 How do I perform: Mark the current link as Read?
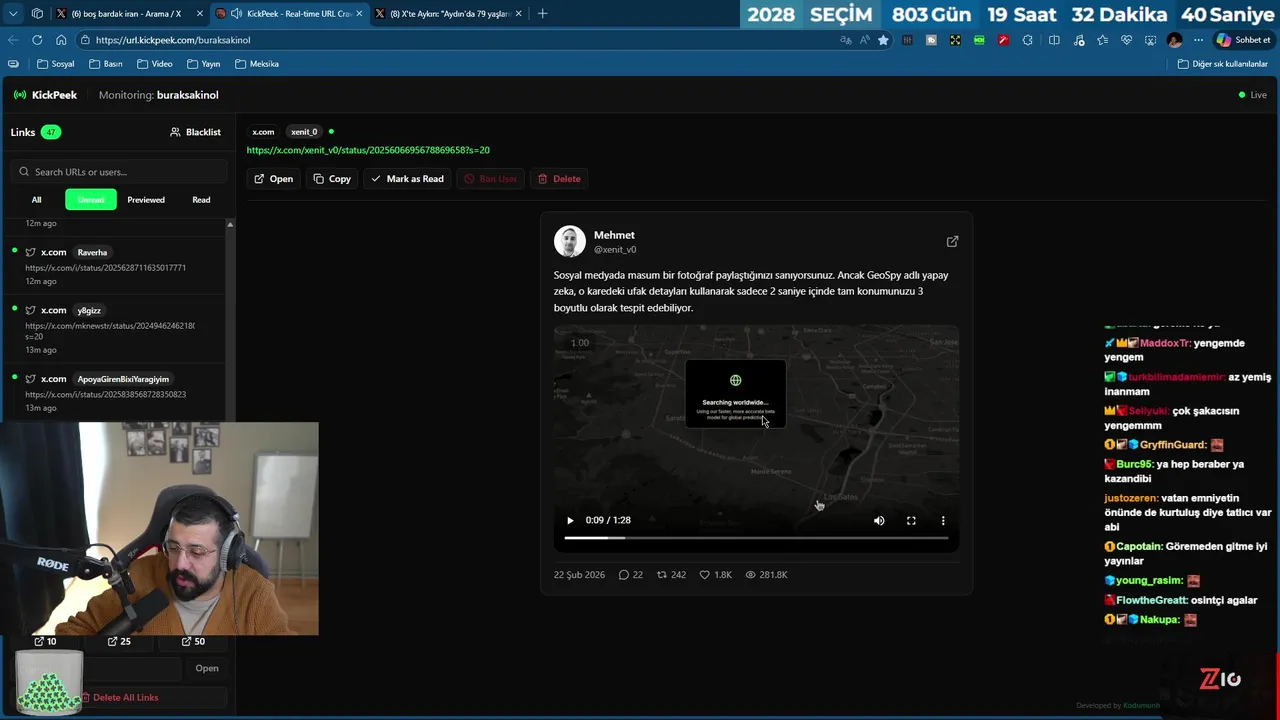tap(407, 179)
